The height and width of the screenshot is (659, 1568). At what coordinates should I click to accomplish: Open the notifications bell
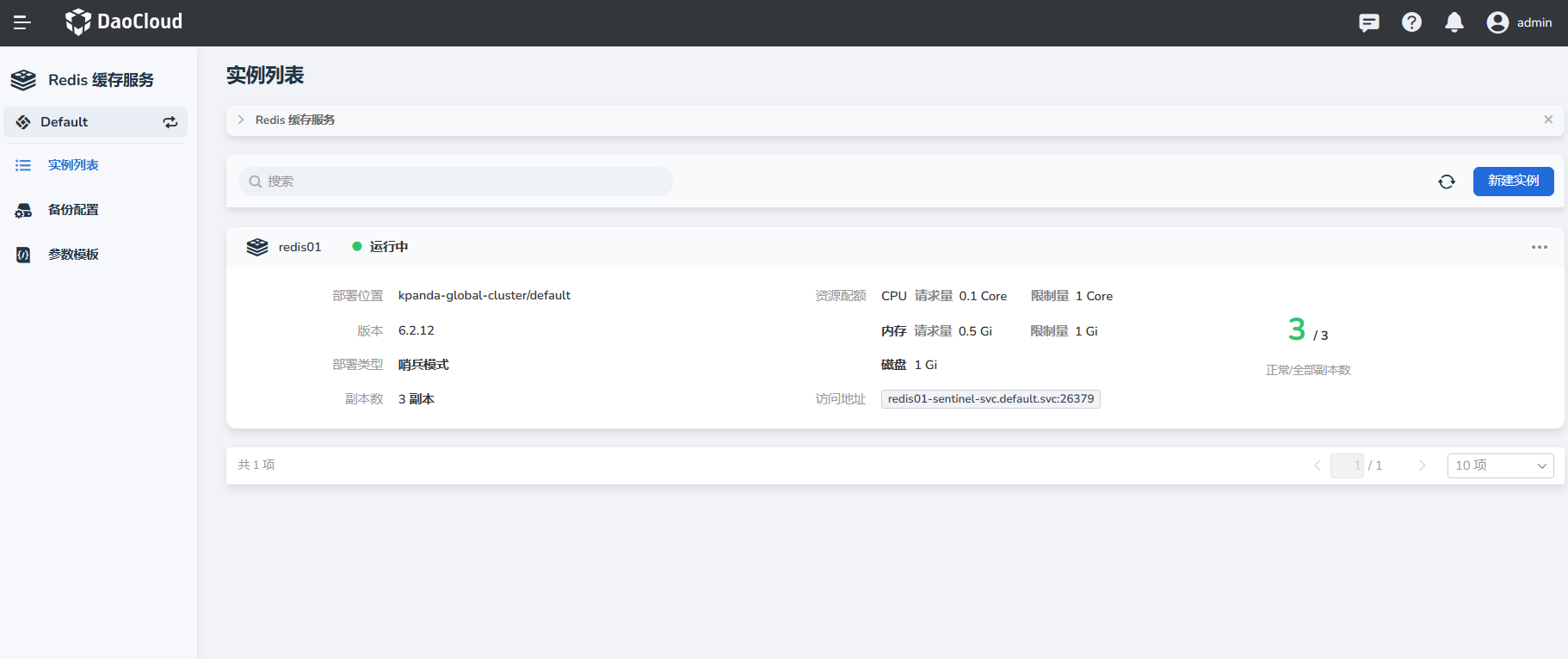coord(1454,22)
